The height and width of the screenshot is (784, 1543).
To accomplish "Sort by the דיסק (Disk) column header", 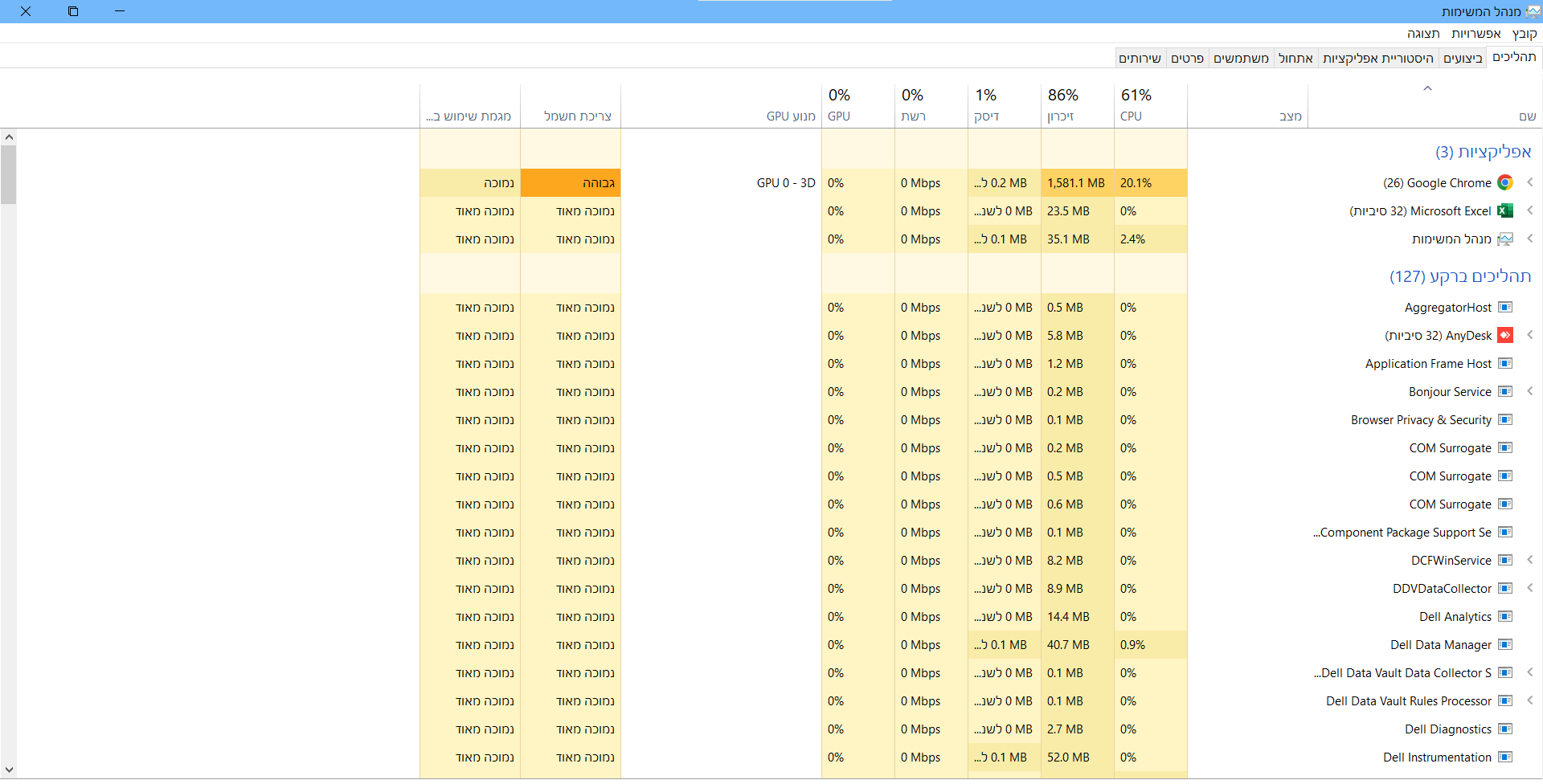I will tap(1004, 105).
